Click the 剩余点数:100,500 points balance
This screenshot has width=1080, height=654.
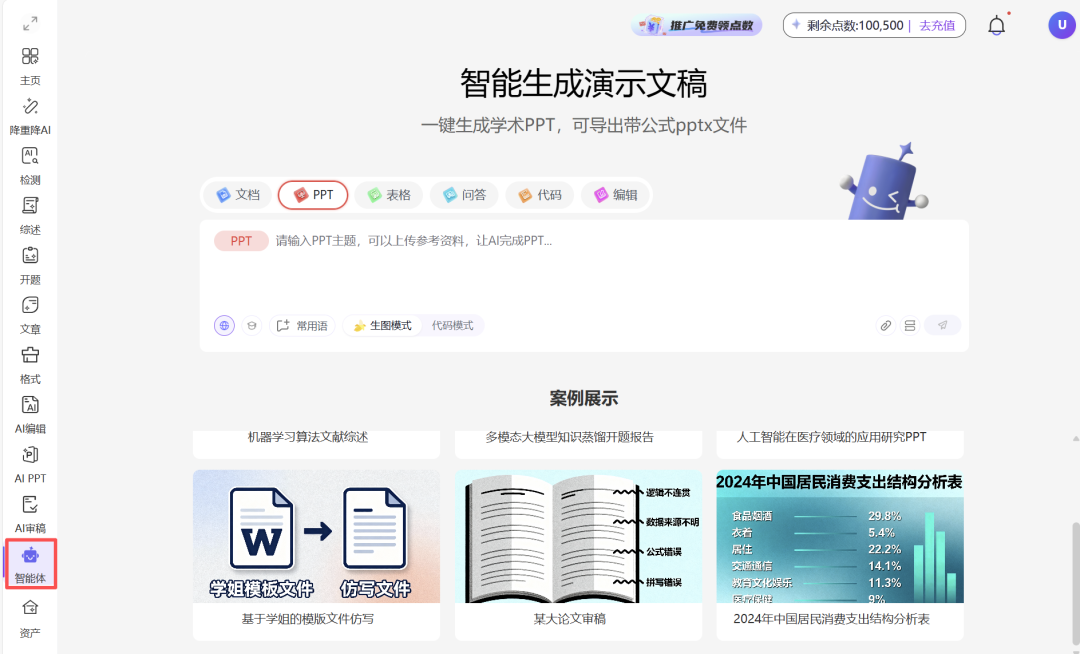click(x=855, y=25)
